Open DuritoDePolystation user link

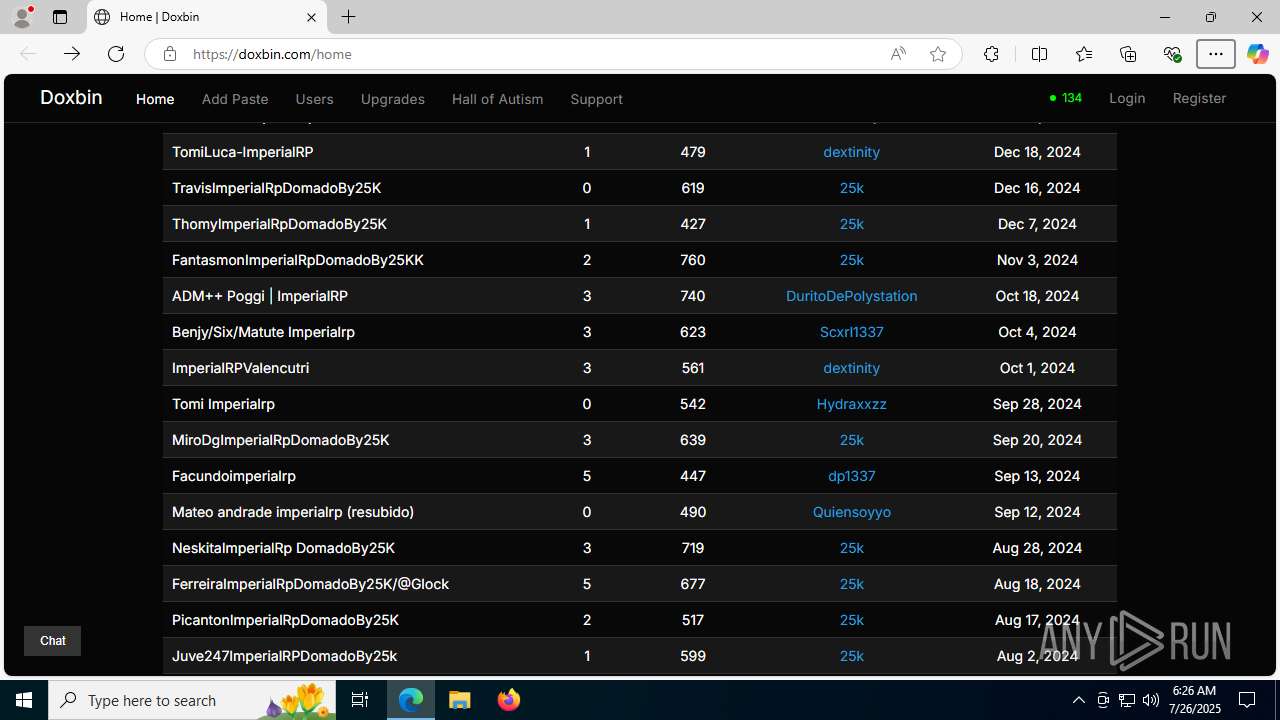coord(851,296)
